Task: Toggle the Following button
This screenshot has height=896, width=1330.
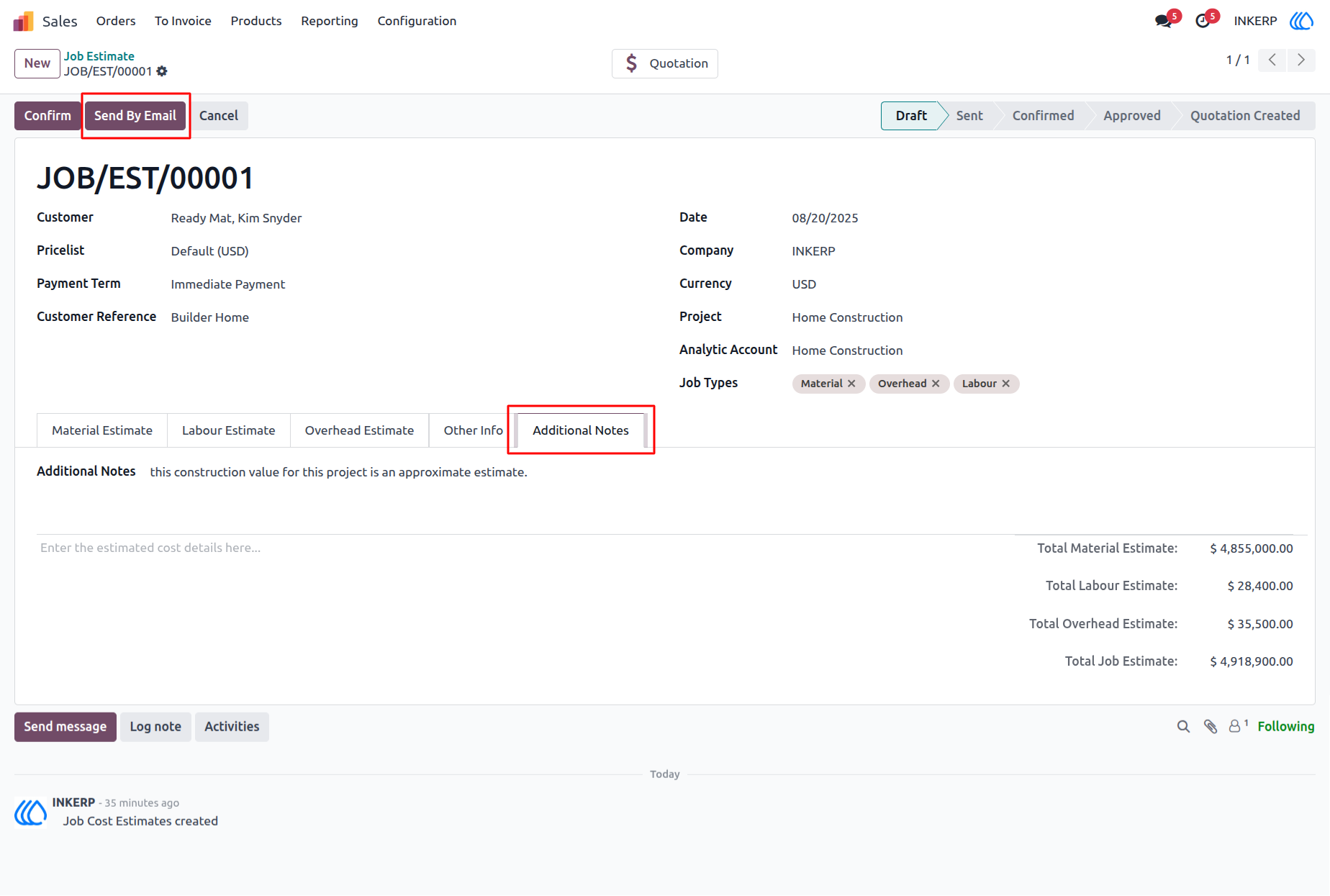Action: click(x=1286, y=727)
